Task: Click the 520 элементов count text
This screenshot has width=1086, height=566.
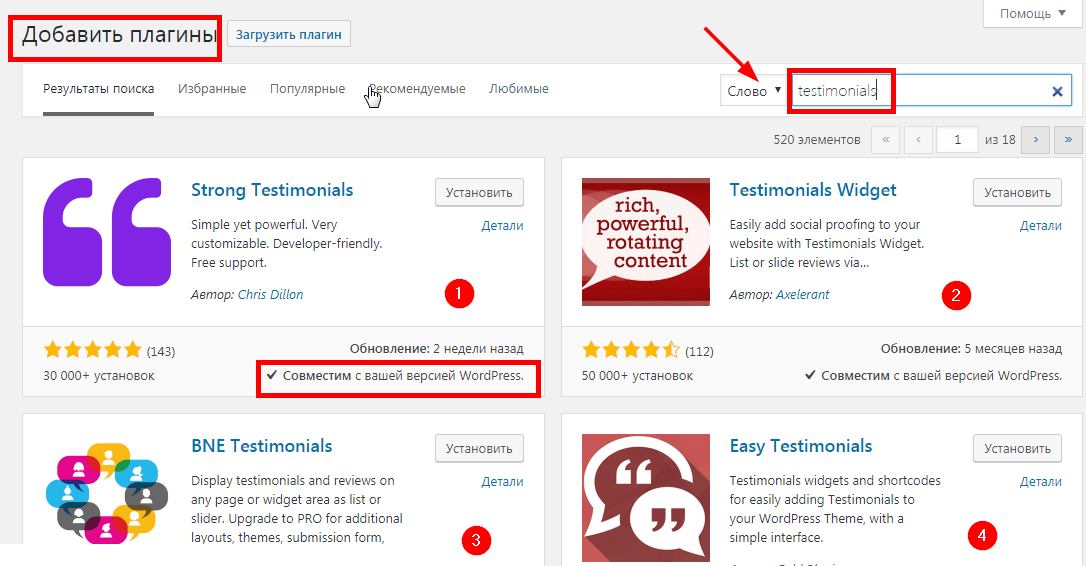Action: click(817, 139)
